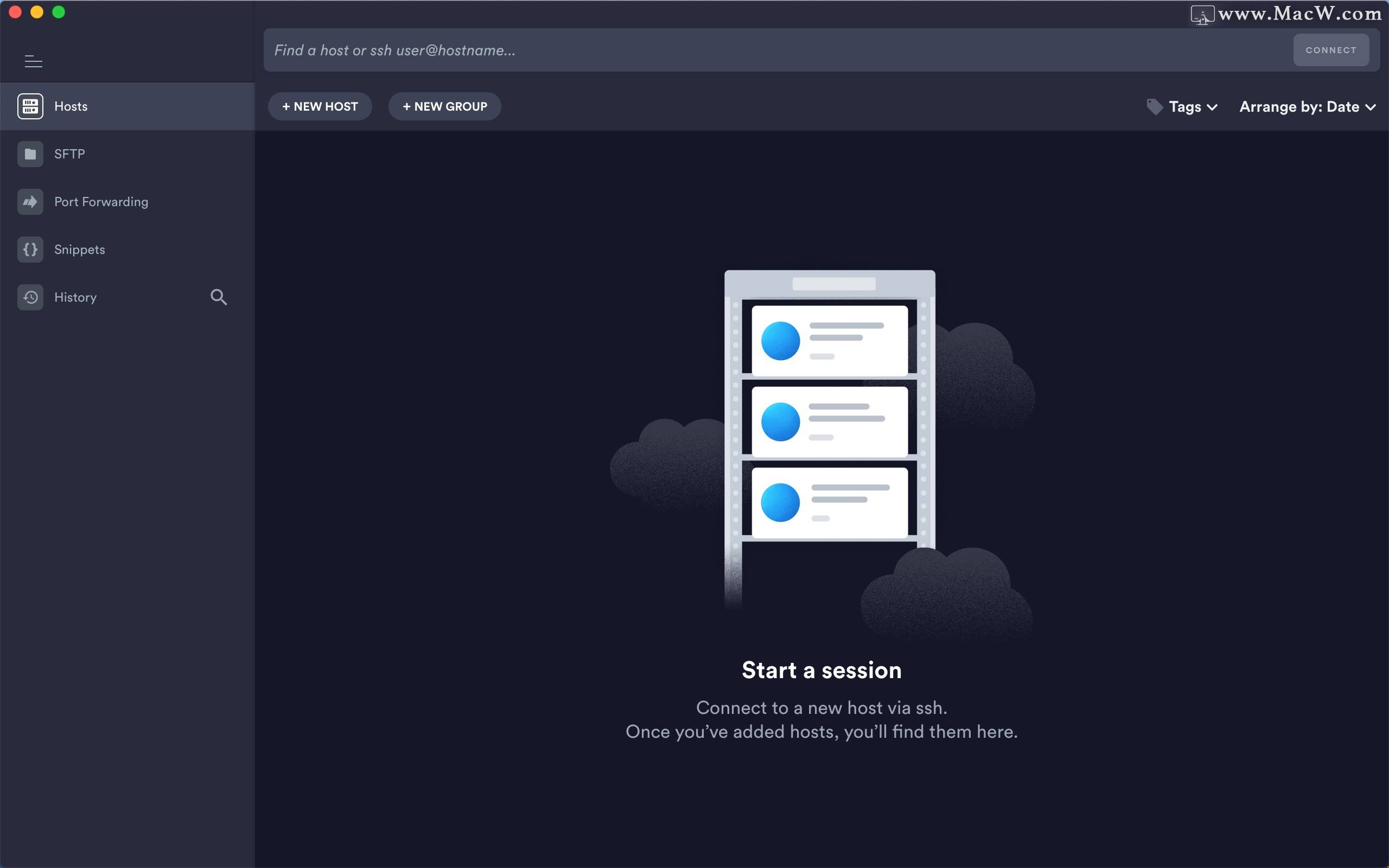The image size is (1389, 868).
Task: Expand the Tags dropdown filter
Action: 1185,106
